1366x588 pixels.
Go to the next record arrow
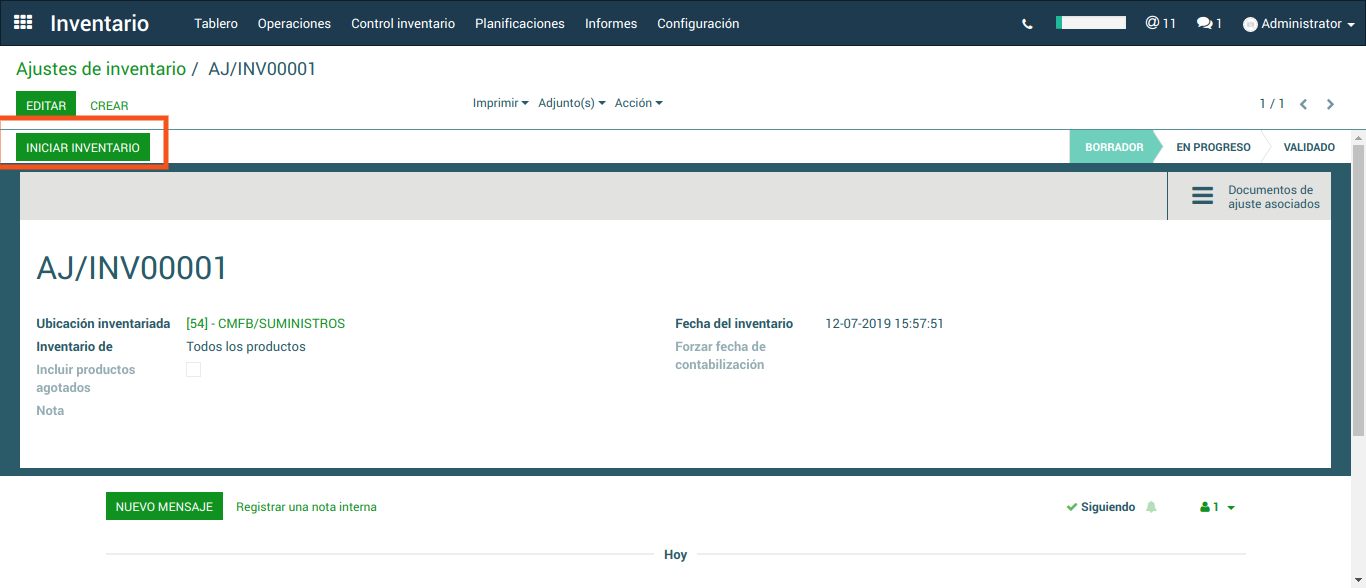(x=1330, y=104)
